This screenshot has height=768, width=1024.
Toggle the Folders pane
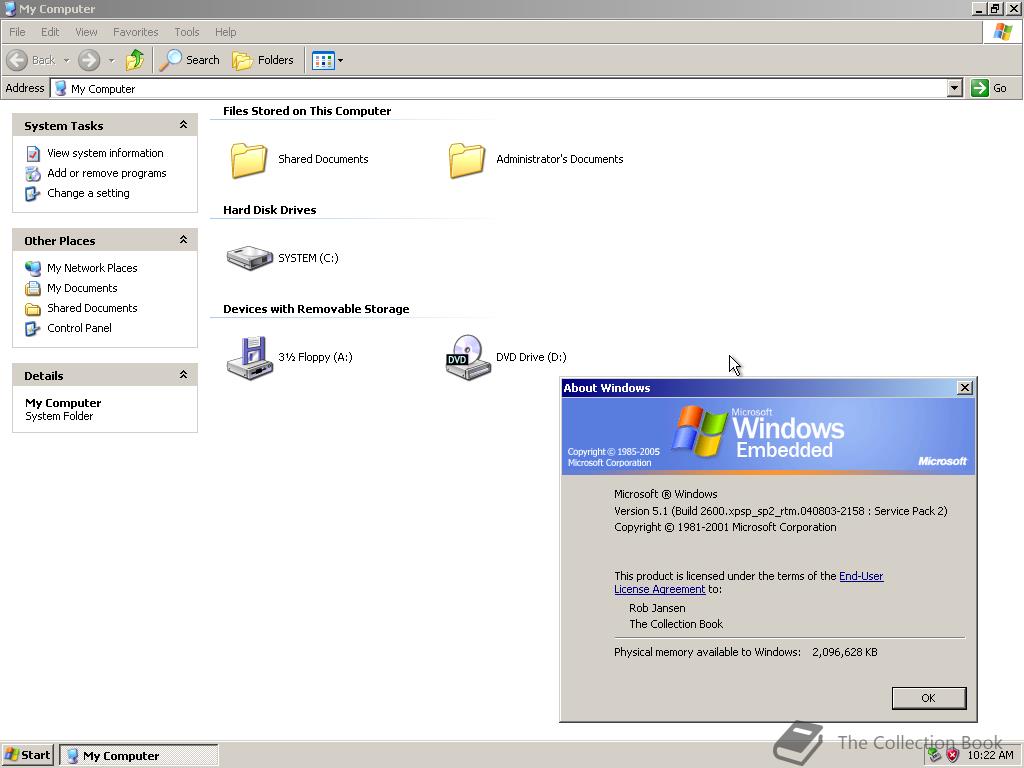click(x=263, y=60)
